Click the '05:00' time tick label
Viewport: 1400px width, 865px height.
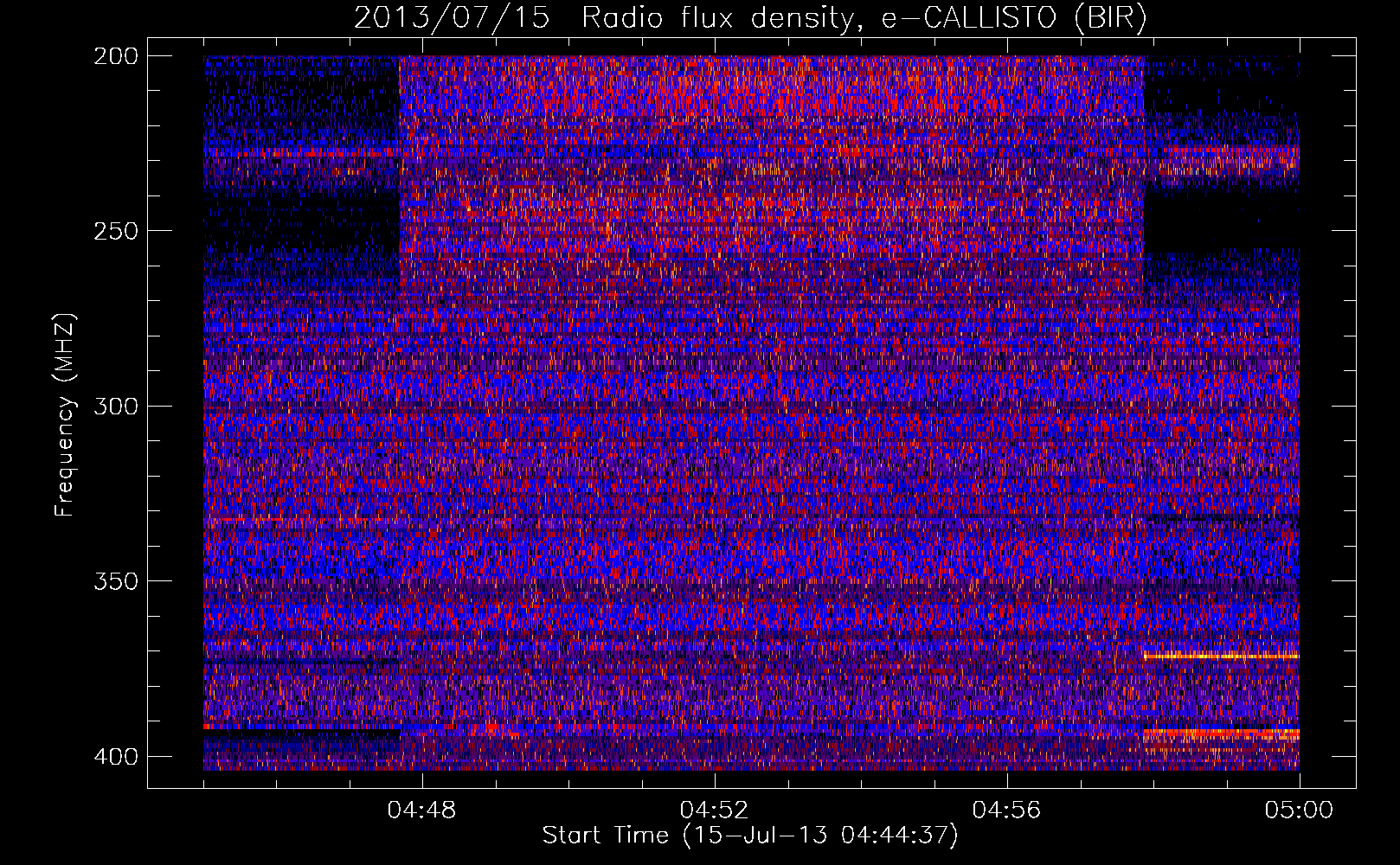[1300, 811]
